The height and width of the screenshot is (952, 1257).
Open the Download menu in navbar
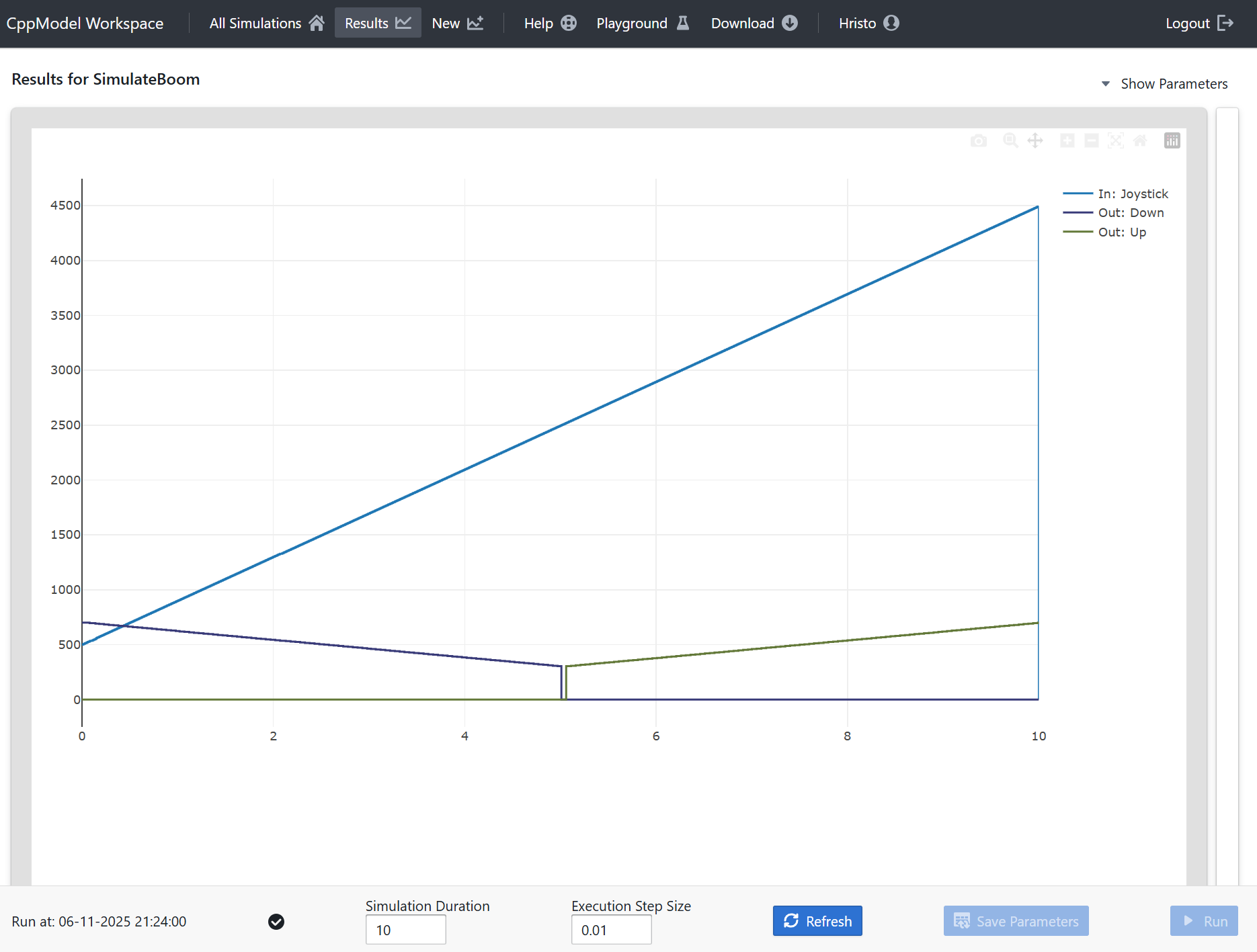[x=754, y=23]
